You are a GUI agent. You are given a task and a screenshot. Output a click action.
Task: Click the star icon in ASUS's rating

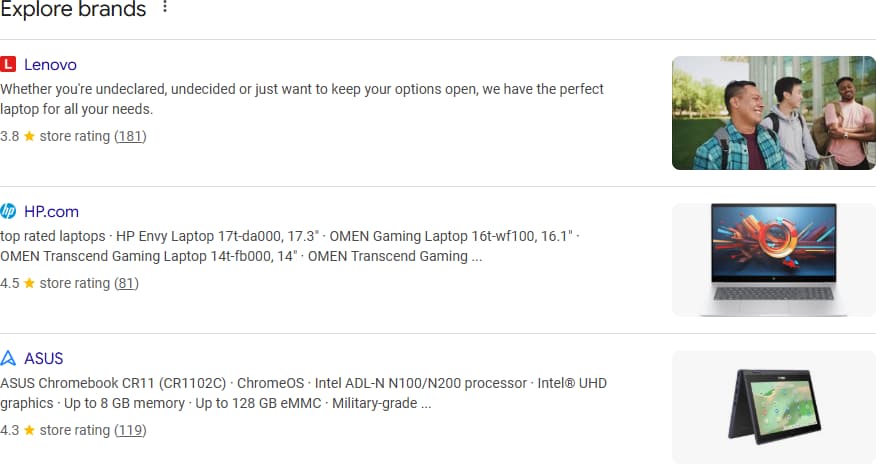(x=29, y=430)
